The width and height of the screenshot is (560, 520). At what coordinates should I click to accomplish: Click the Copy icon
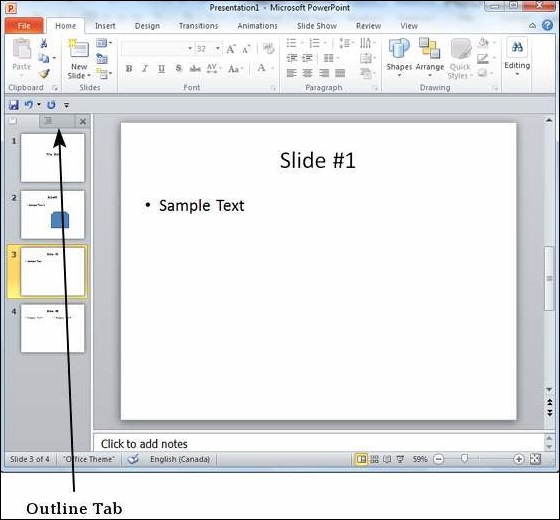point(44,58)
